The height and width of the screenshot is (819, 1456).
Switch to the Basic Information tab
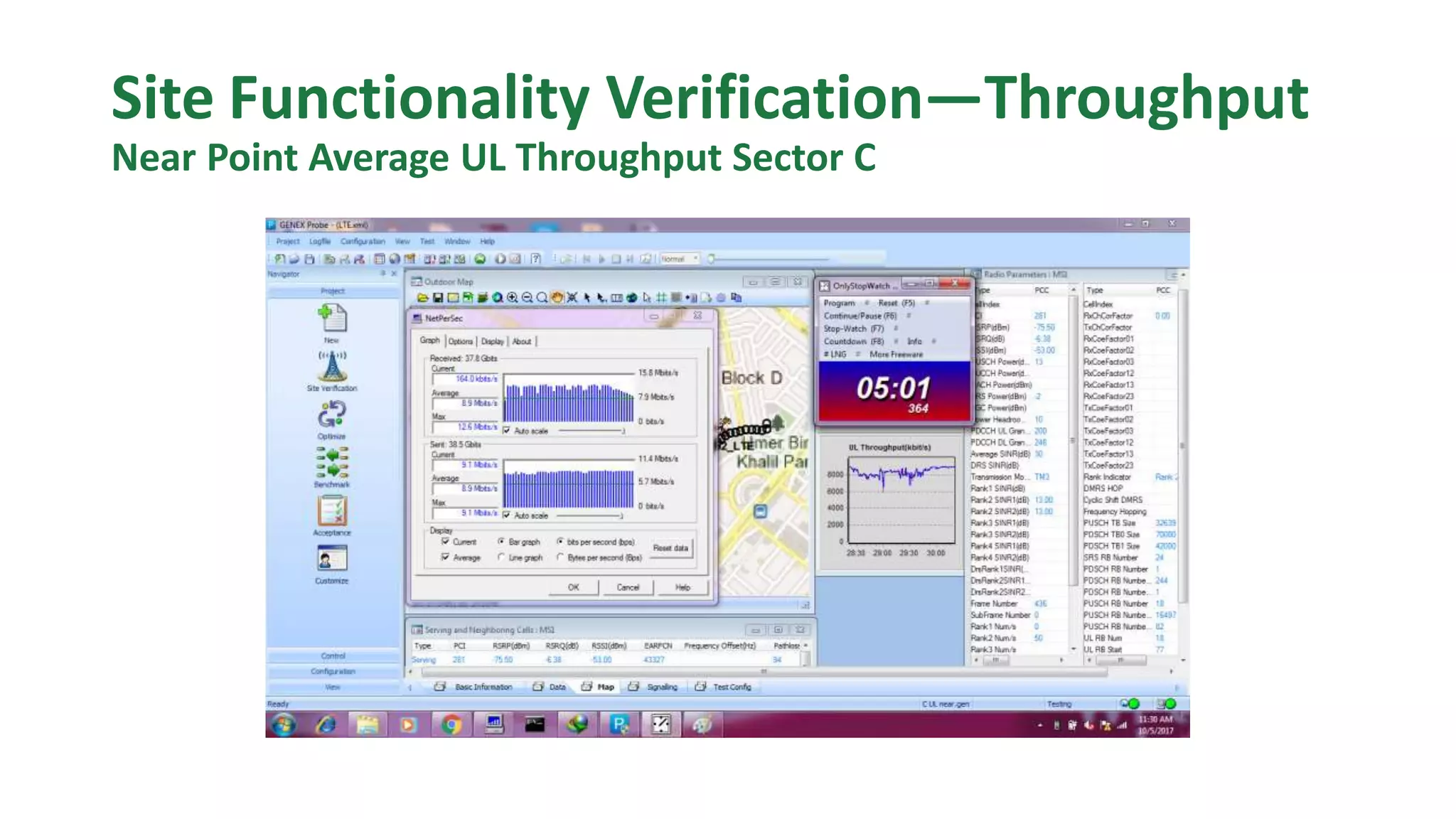click(x=473, y=687)
